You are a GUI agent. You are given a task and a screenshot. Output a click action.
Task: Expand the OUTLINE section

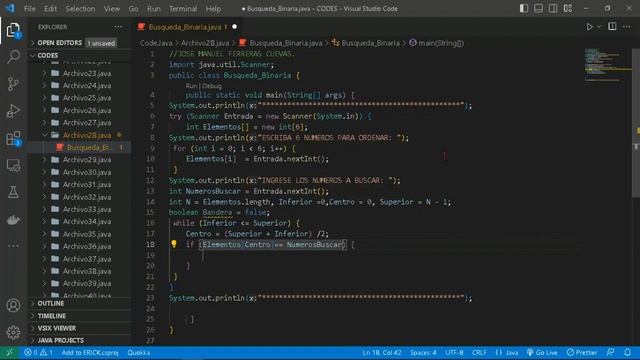coord(80,303)
